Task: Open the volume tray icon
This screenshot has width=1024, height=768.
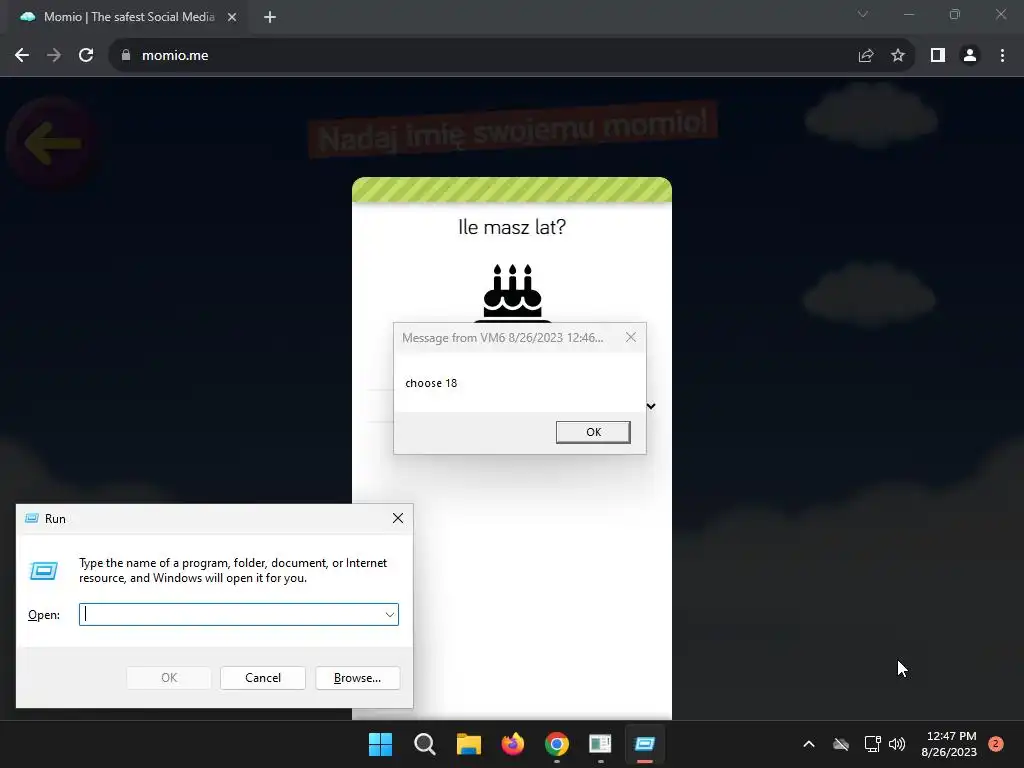Action: pos(897,744)
